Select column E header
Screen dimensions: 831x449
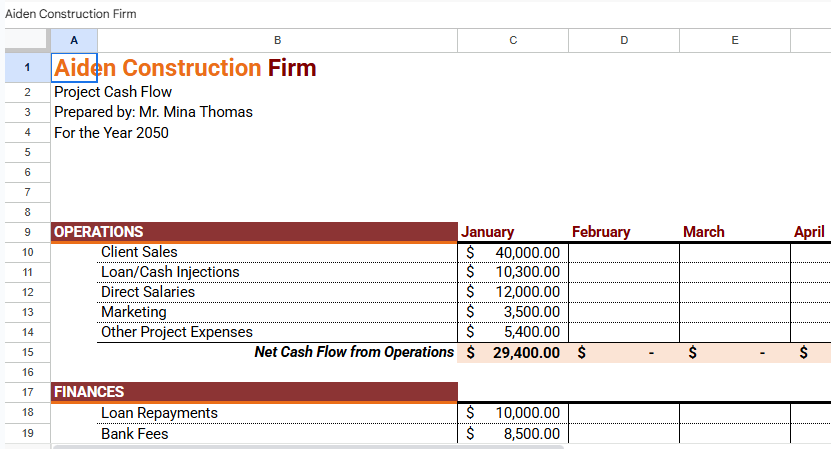735,40
